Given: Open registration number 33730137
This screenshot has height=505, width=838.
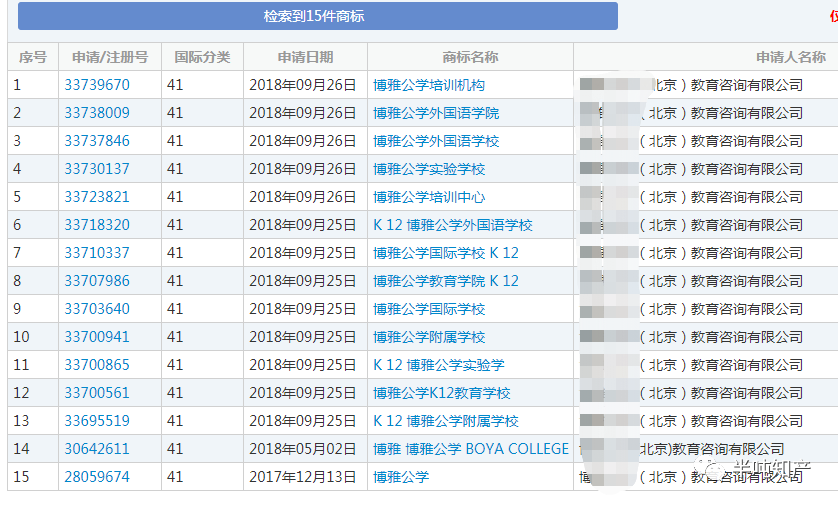Looking at the screenshot, I should [97, 169].
